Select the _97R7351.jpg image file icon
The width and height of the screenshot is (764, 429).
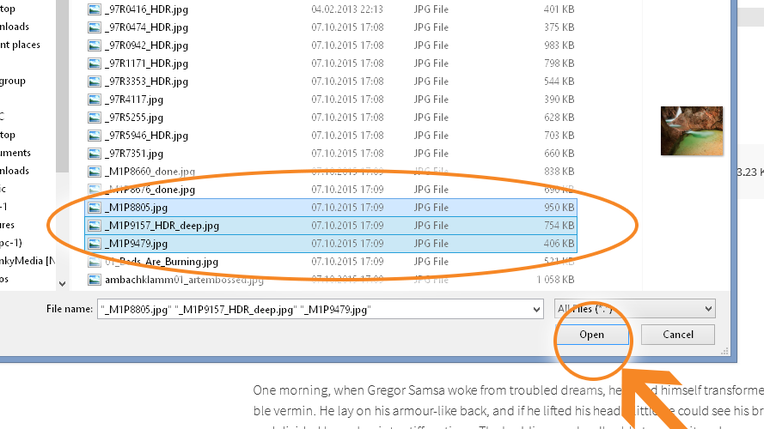(94, 154)
